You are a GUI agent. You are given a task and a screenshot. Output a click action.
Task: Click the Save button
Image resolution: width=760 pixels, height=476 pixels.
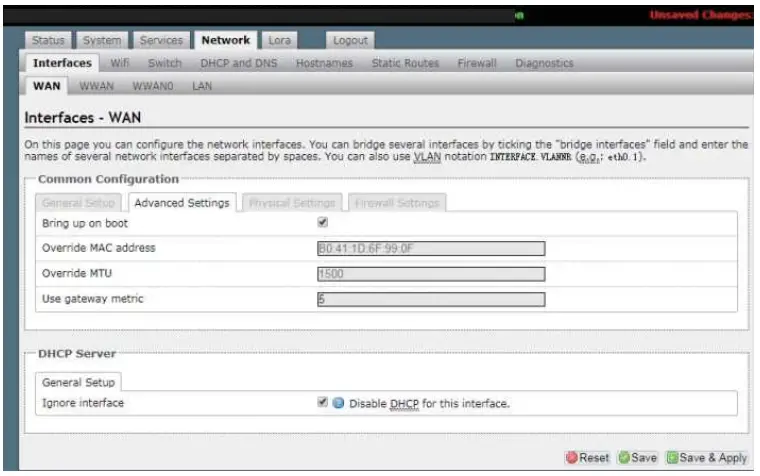click(638, 458)
